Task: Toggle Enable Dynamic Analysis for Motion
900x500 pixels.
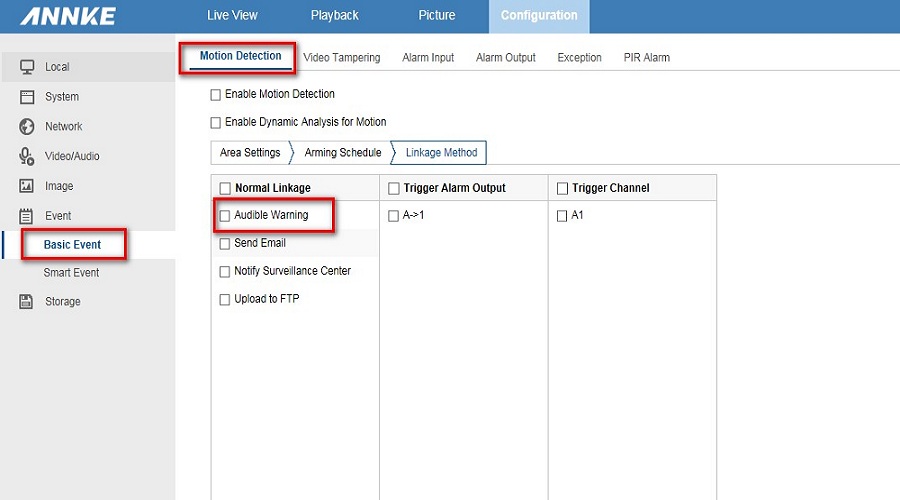Action: [215, 122]
